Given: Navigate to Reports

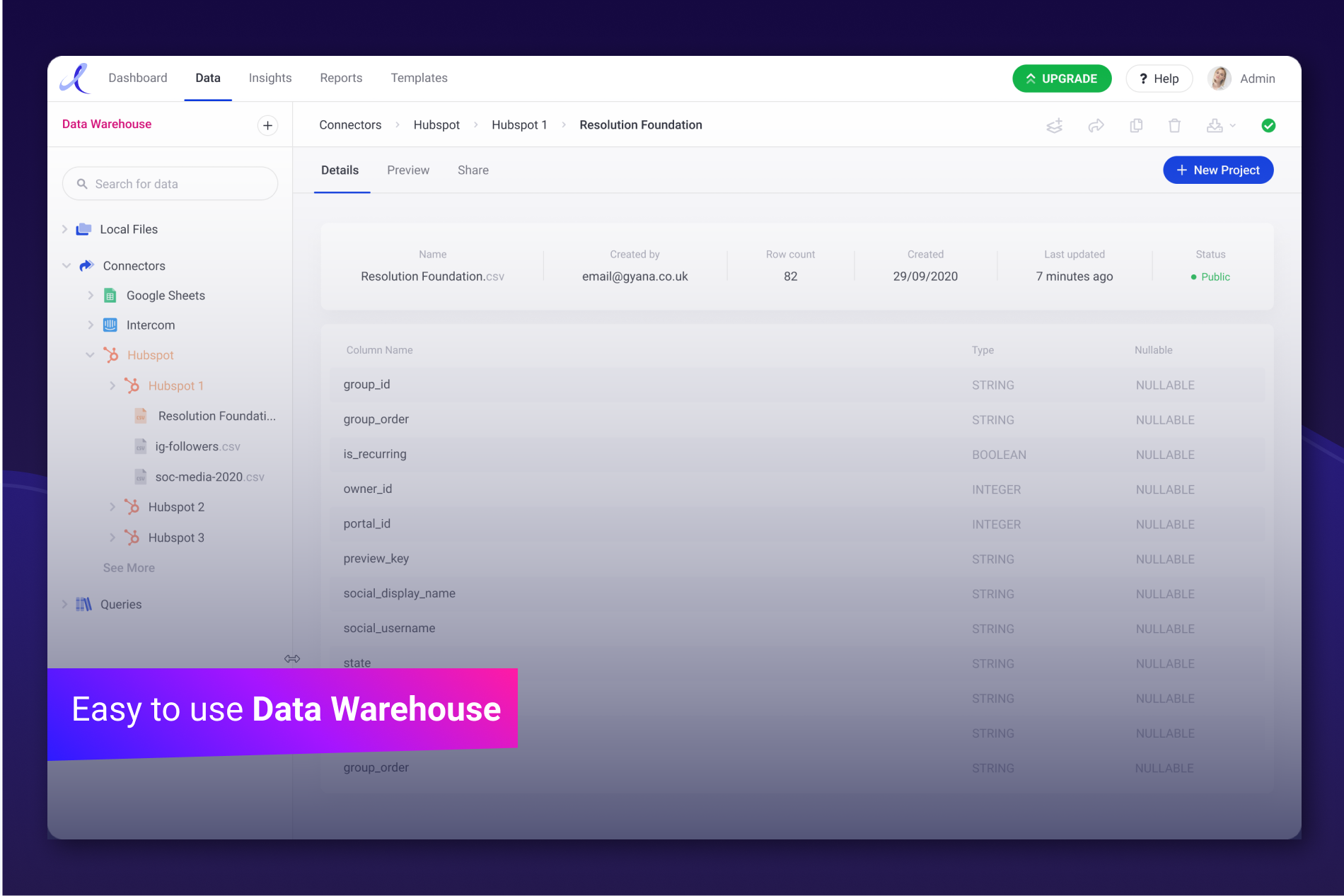Looking at the screenshot, I should point(341,78).
